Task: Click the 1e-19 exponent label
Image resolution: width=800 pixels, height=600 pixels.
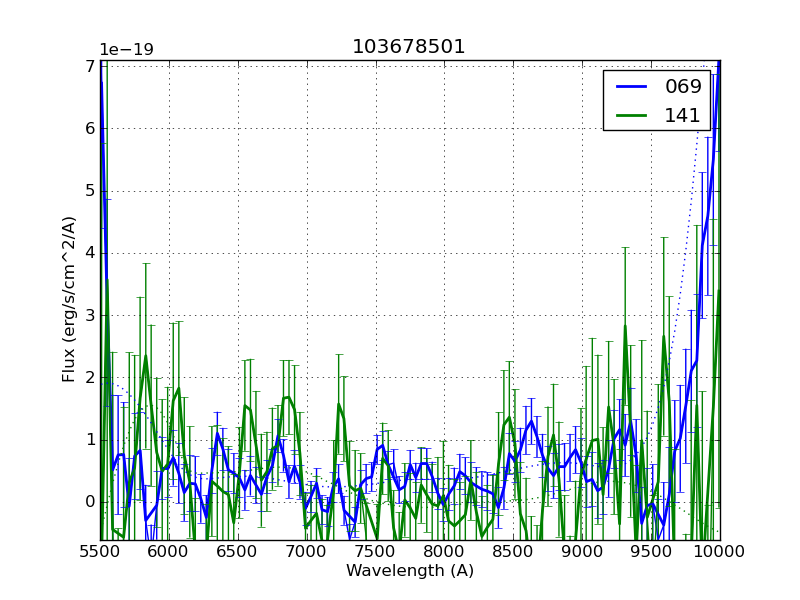Action: (126, 50)
